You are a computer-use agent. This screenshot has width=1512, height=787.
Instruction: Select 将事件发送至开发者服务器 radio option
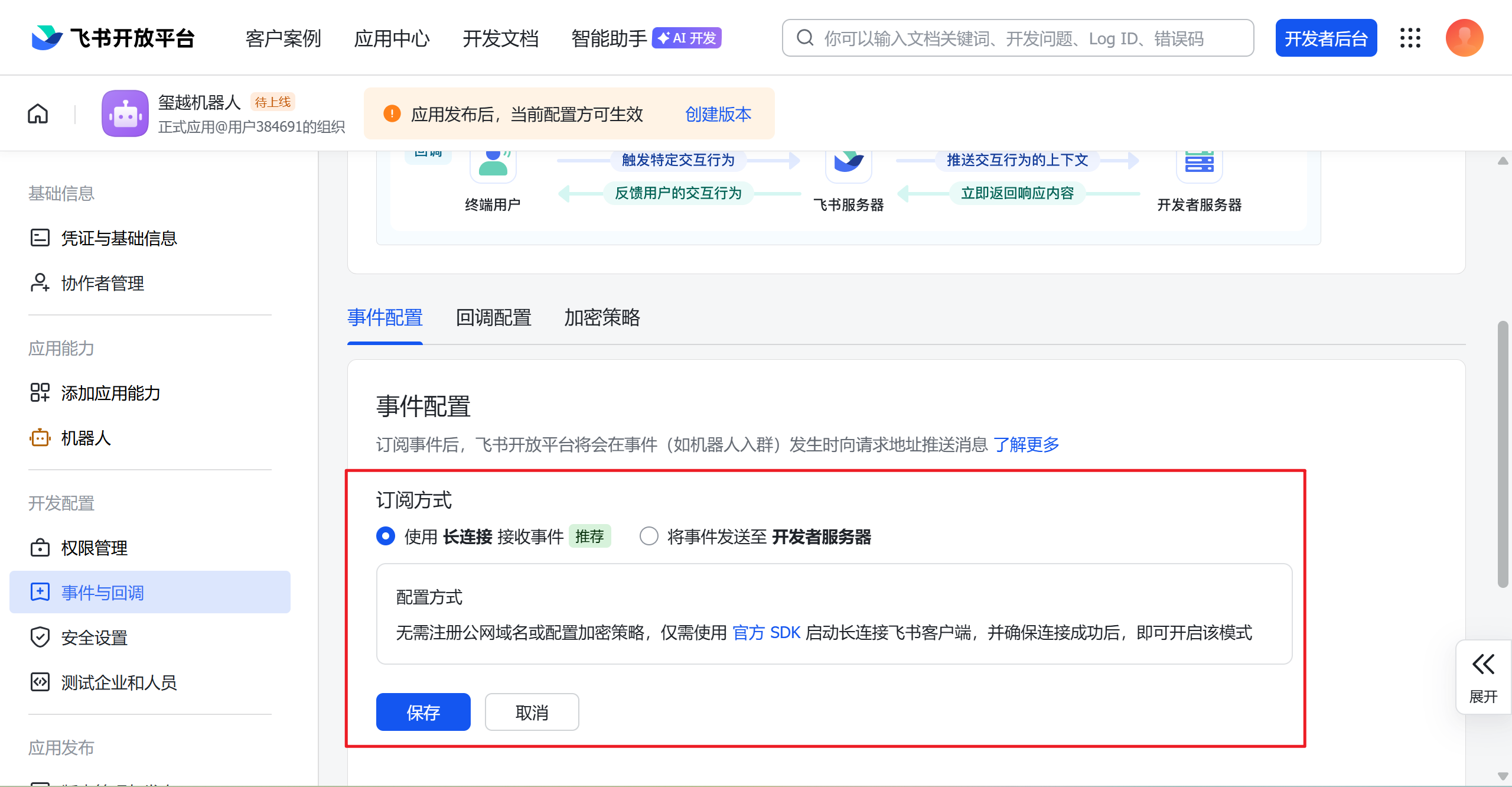pyautogui.click(x=649, y=536)
